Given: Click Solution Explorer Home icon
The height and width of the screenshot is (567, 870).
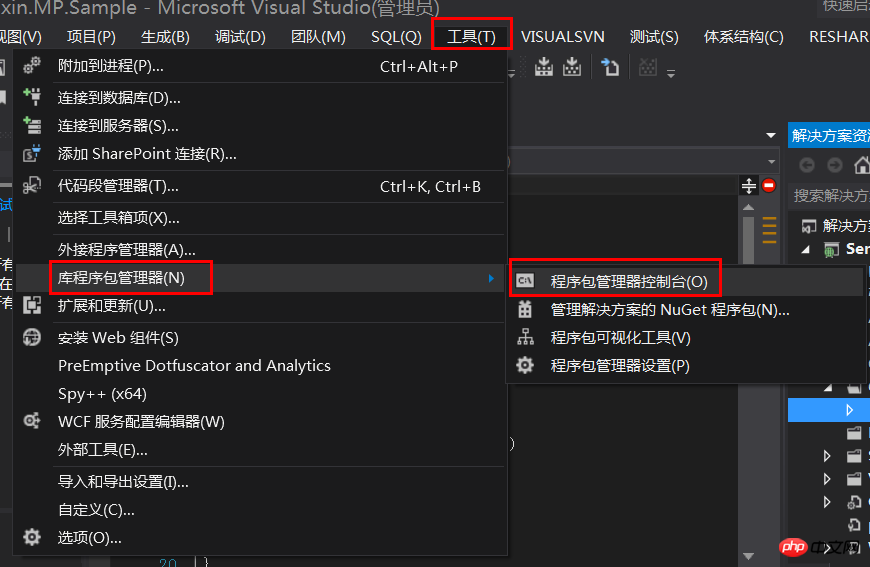Looking at the screenshot, I should click(x=862, y=165).
